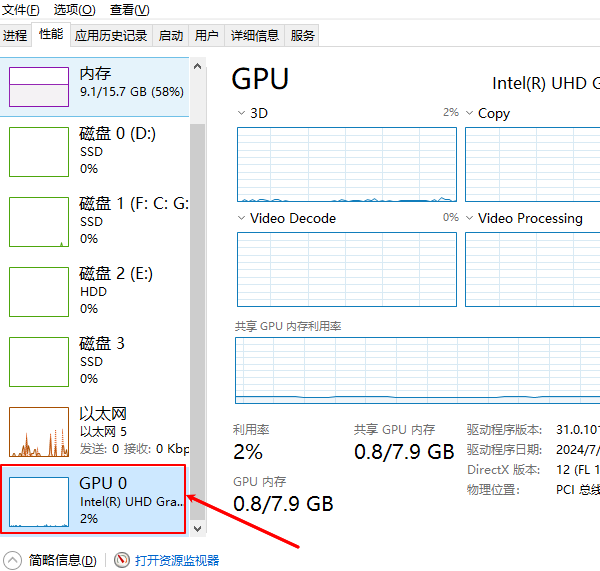Collapse with the Fewer details (简略信息) arrow icon

coord(12,560)
